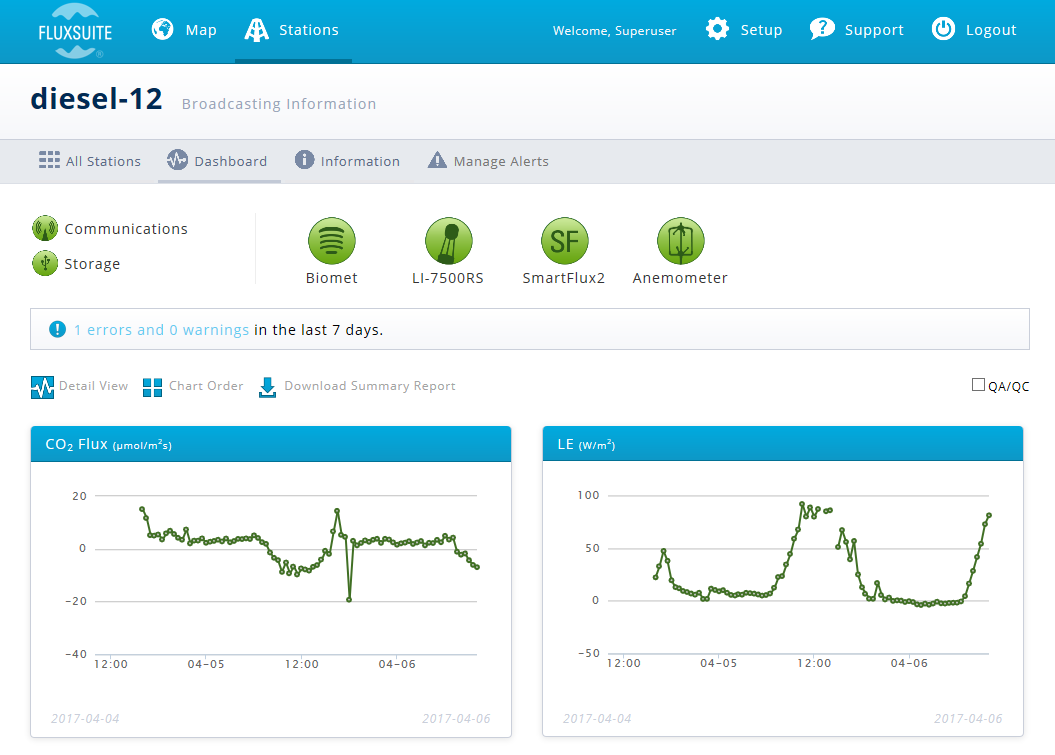Open the LI-7500RS gas analyzer icon
The height and width of the screenshot is (755, 1055).
[448, 241]
